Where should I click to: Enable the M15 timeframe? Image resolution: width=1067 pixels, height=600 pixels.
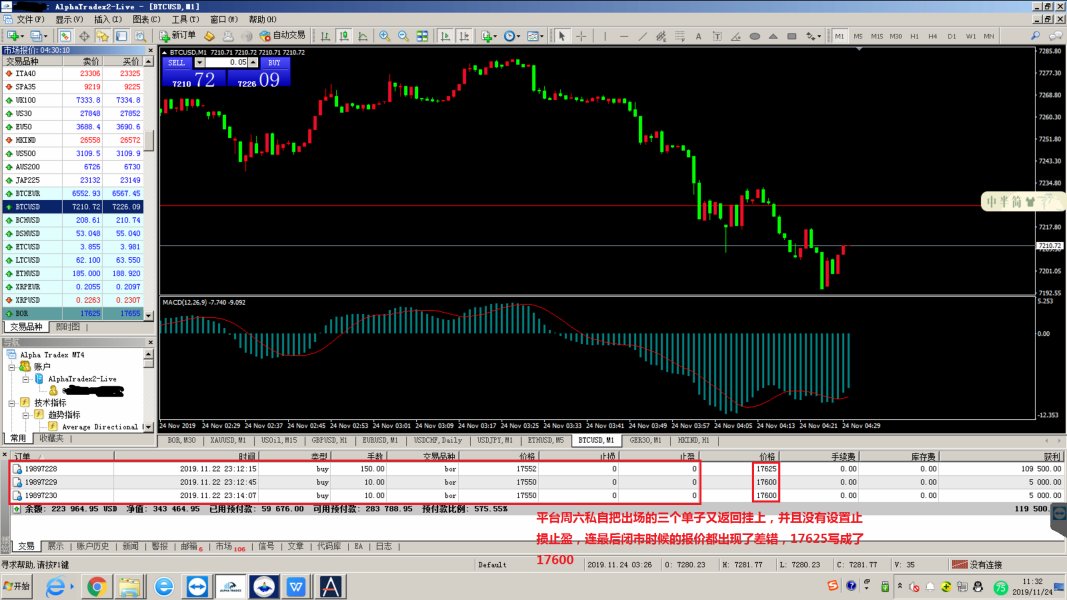point(876,36)
